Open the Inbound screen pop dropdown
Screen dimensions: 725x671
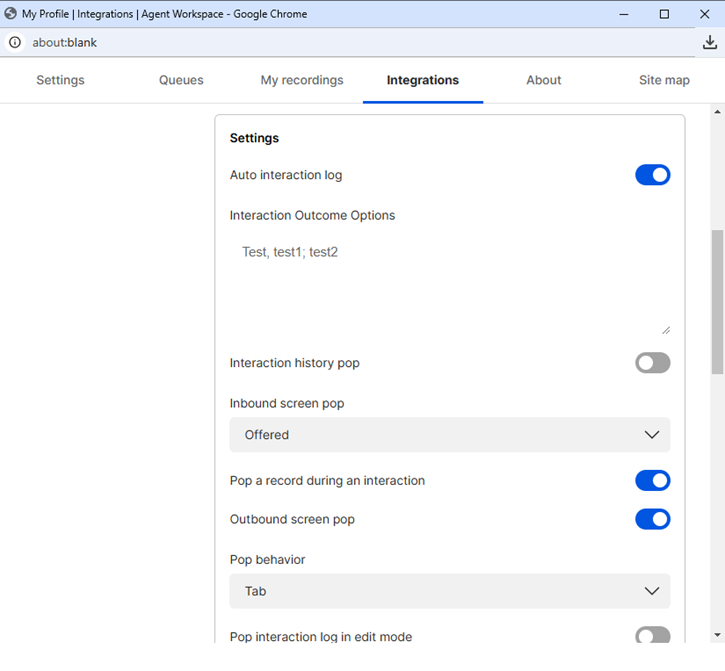pos(449,435)
